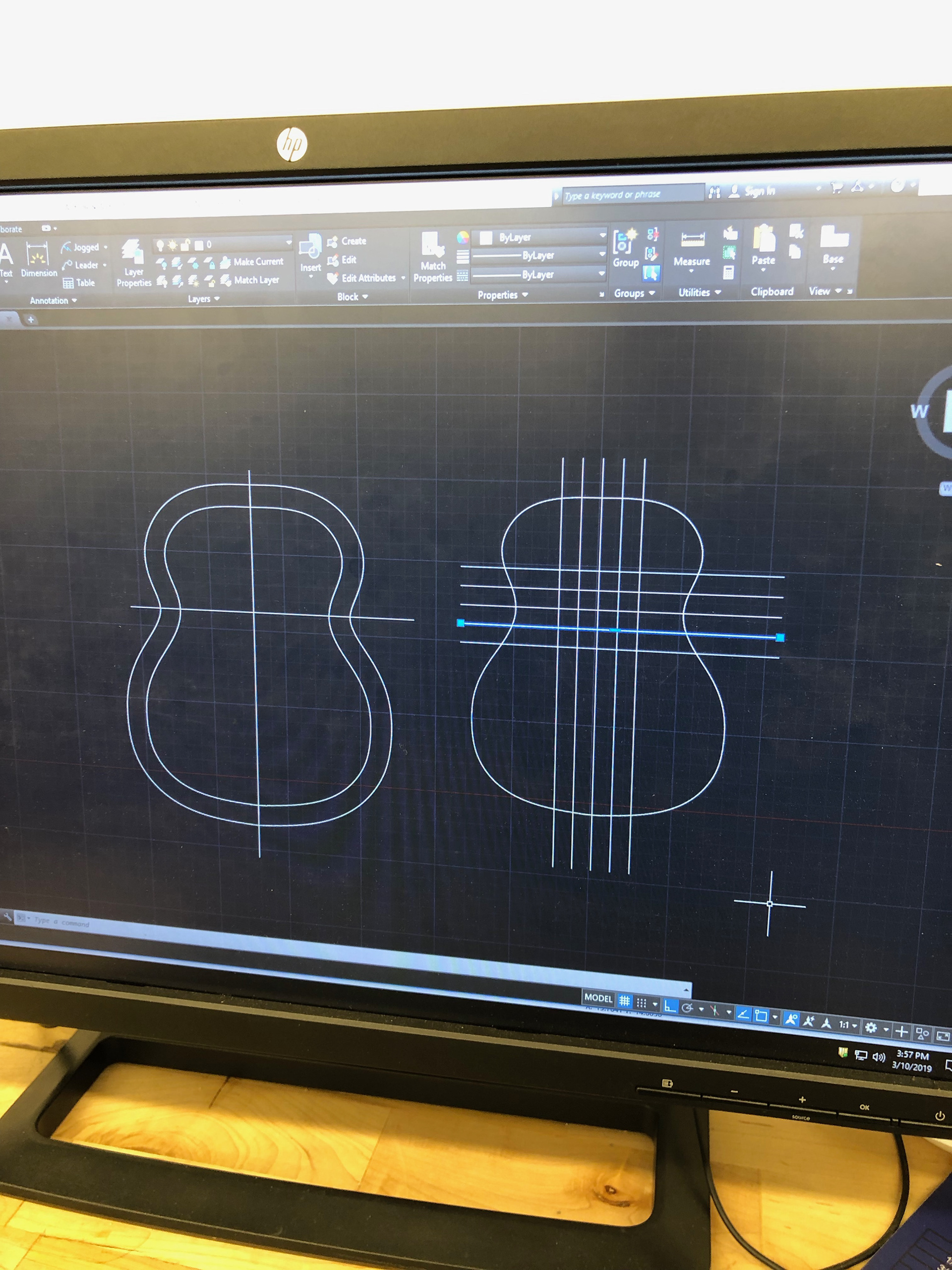Click the Group Edit icon

point(652,253)
